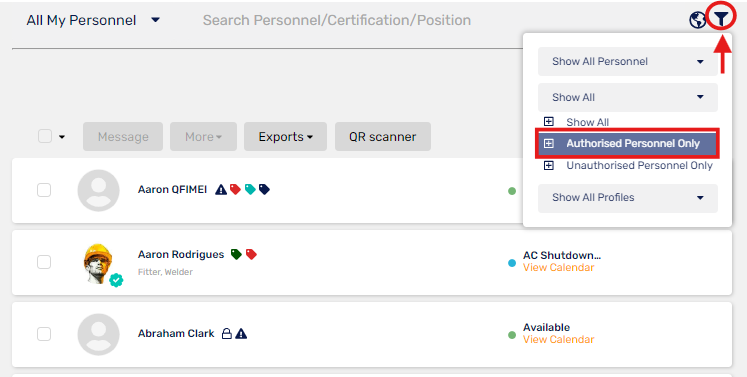Screen dimensions: 747x377
Task: Open Aaron Rodrigues's profile photo thumbnail
Action: pyautogui.click(x=99, y=263)
